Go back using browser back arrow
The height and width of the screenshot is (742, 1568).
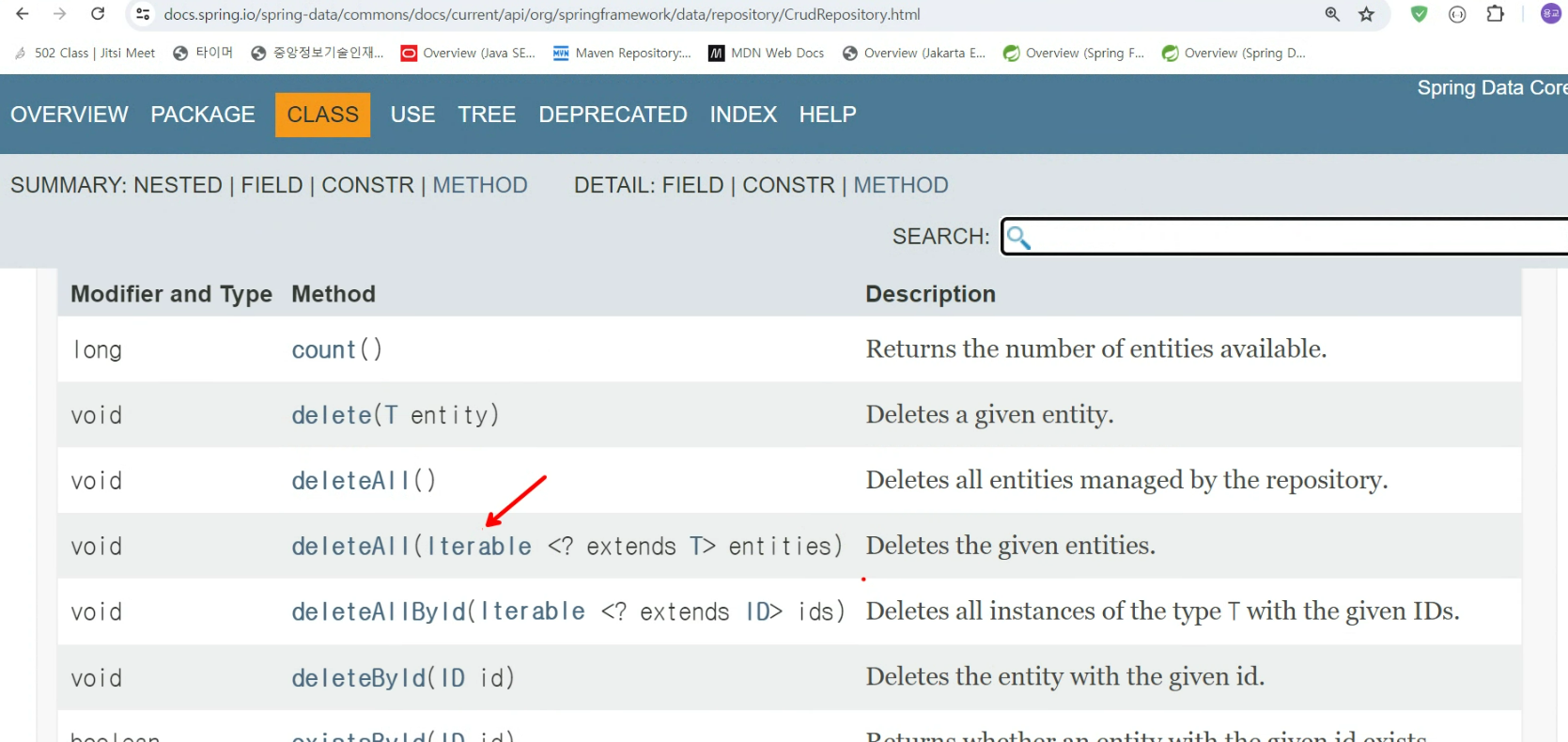(23, 14)
